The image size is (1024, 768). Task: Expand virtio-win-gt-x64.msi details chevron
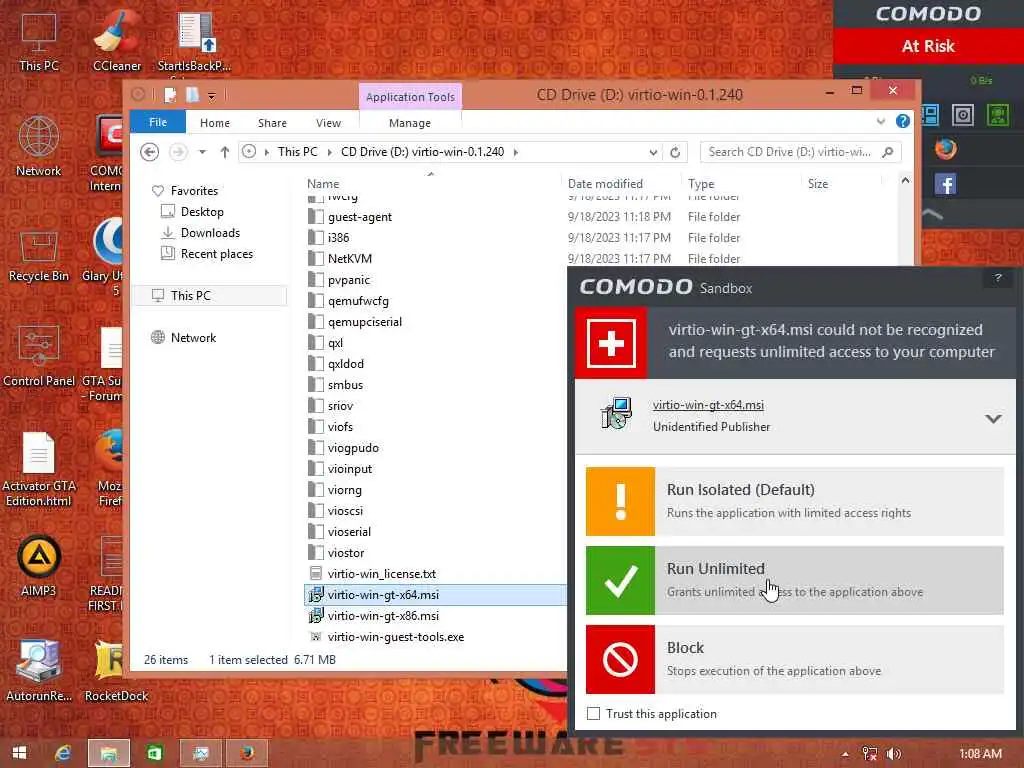pyautogui.click(x=993, y=419)
